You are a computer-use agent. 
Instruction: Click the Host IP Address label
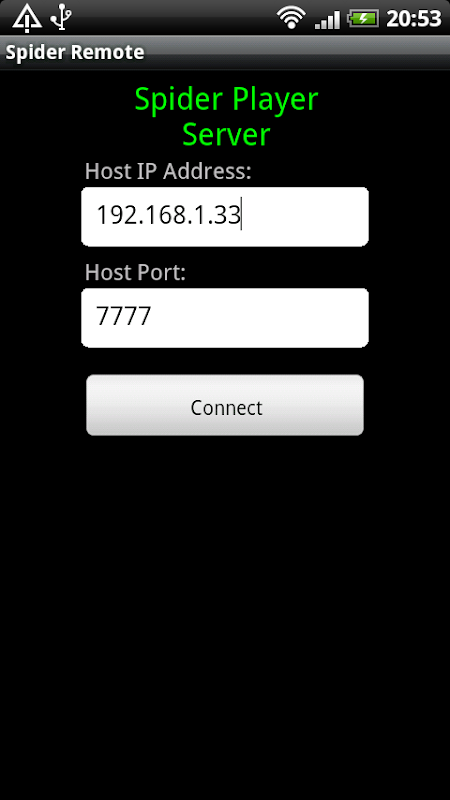point(168,171)
